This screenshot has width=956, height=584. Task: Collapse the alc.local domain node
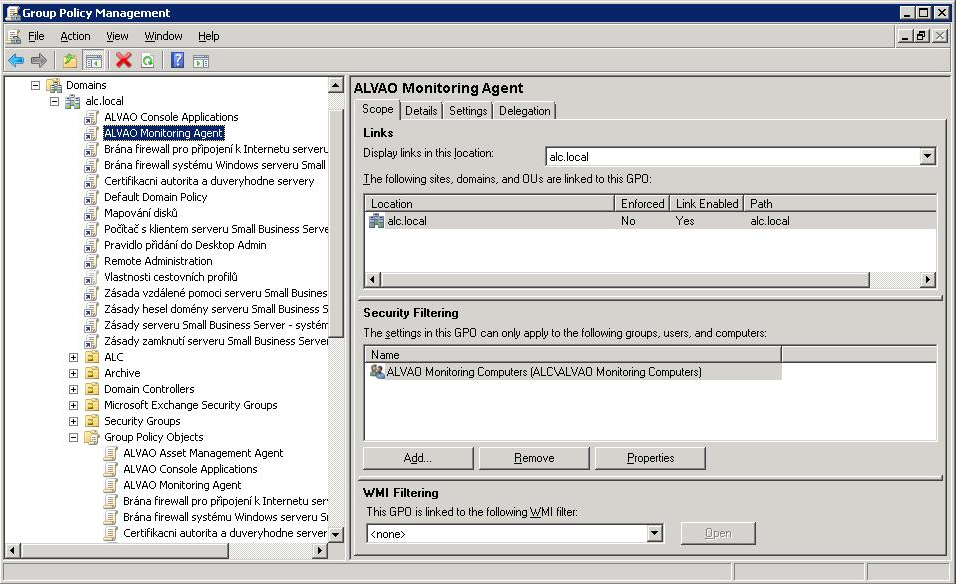pyautogui.click(x=55, y=101)
